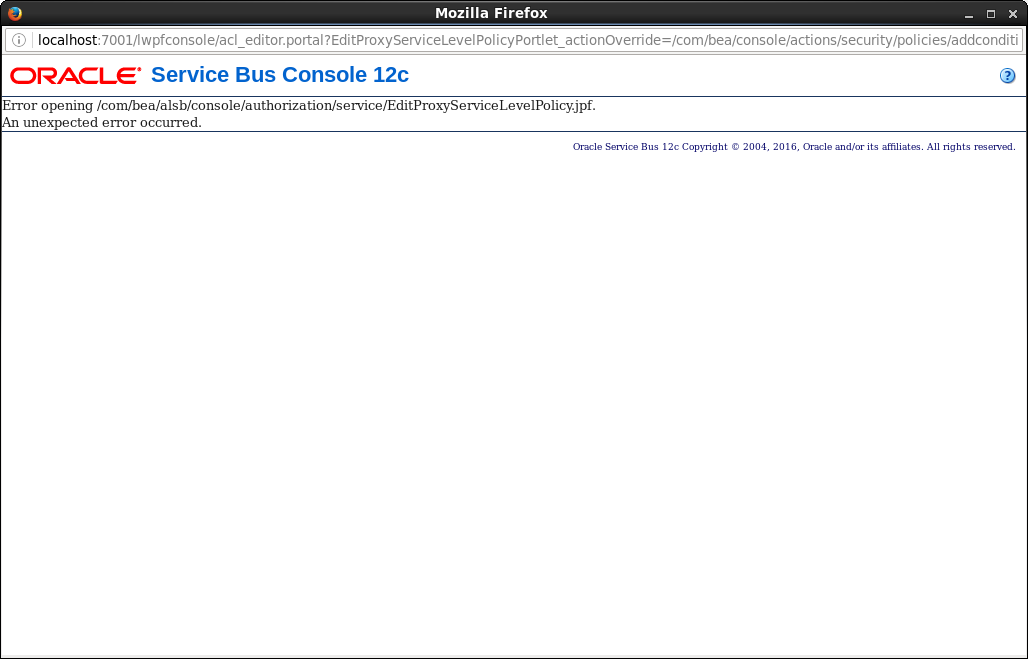This screenshot has width=1028, height=659.
Task: Minimize the Firefox window
Action: [x=968, y=14]
